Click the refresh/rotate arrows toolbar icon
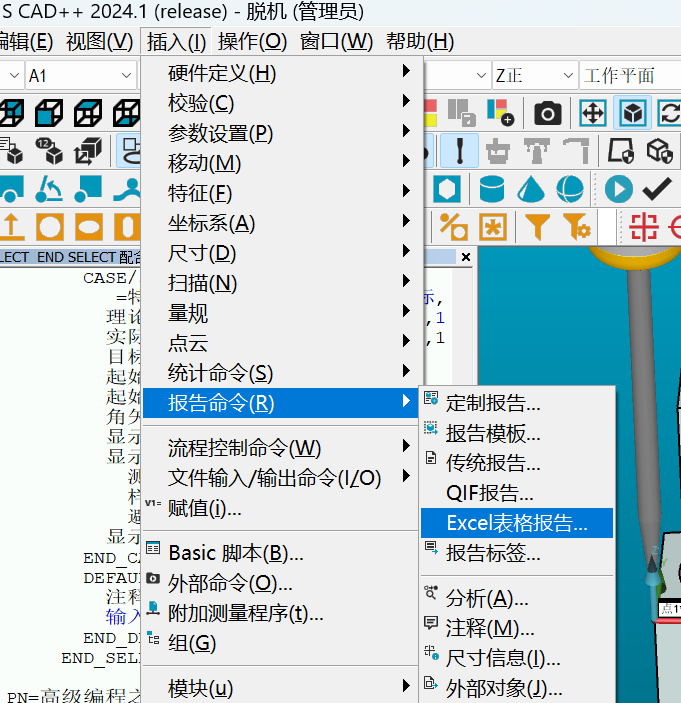Image resolution: width=681 pixels, height=703 pixels. 669,113
